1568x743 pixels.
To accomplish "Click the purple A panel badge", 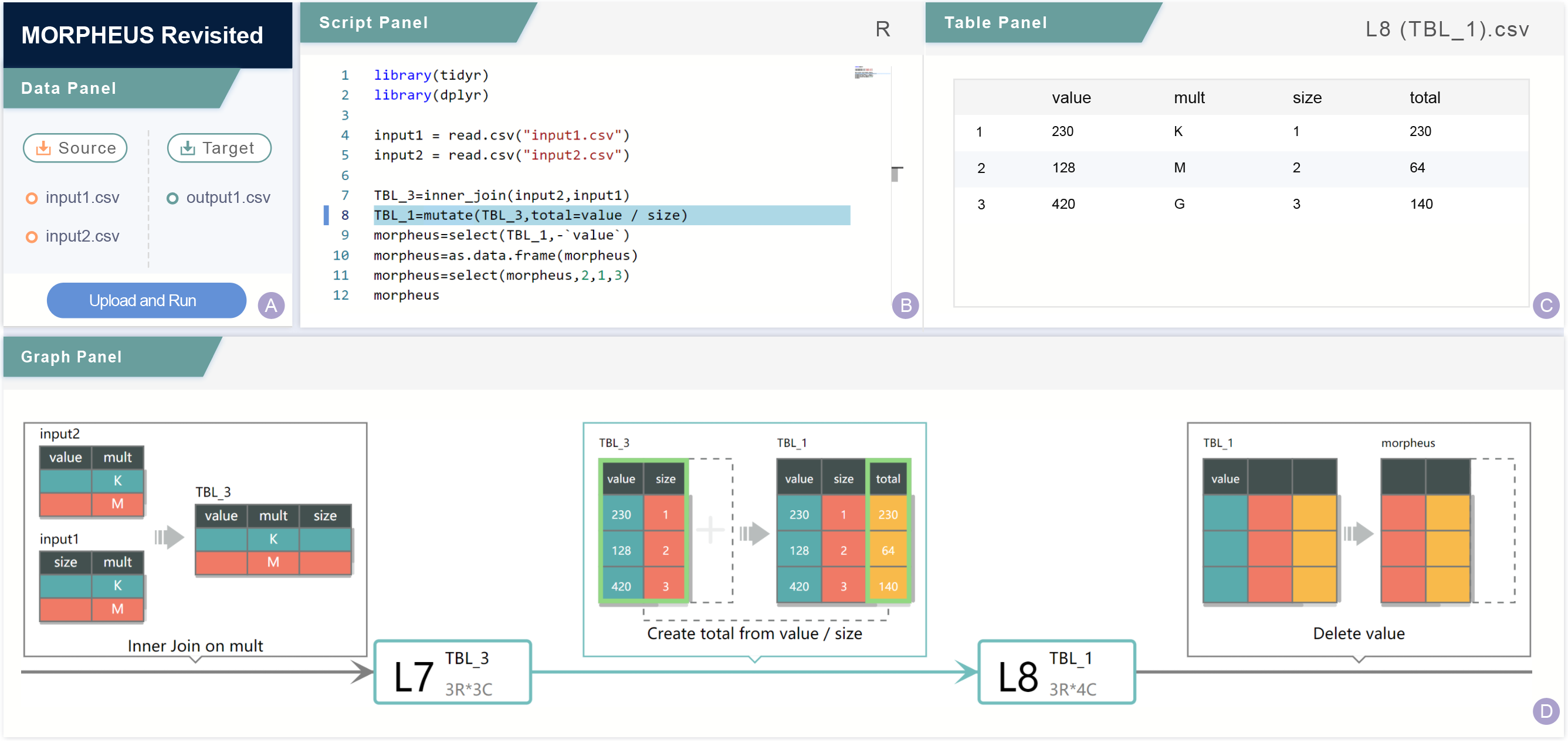I will (x=271, y=305).
